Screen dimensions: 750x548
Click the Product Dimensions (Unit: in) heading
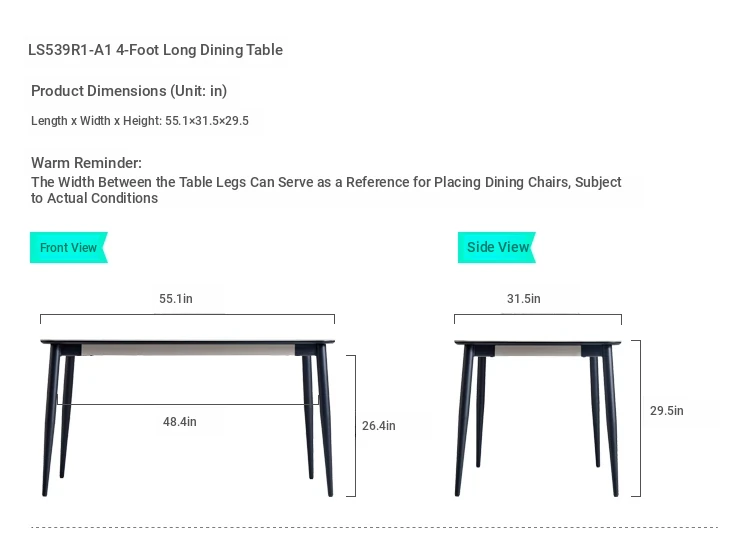point(129,91)
